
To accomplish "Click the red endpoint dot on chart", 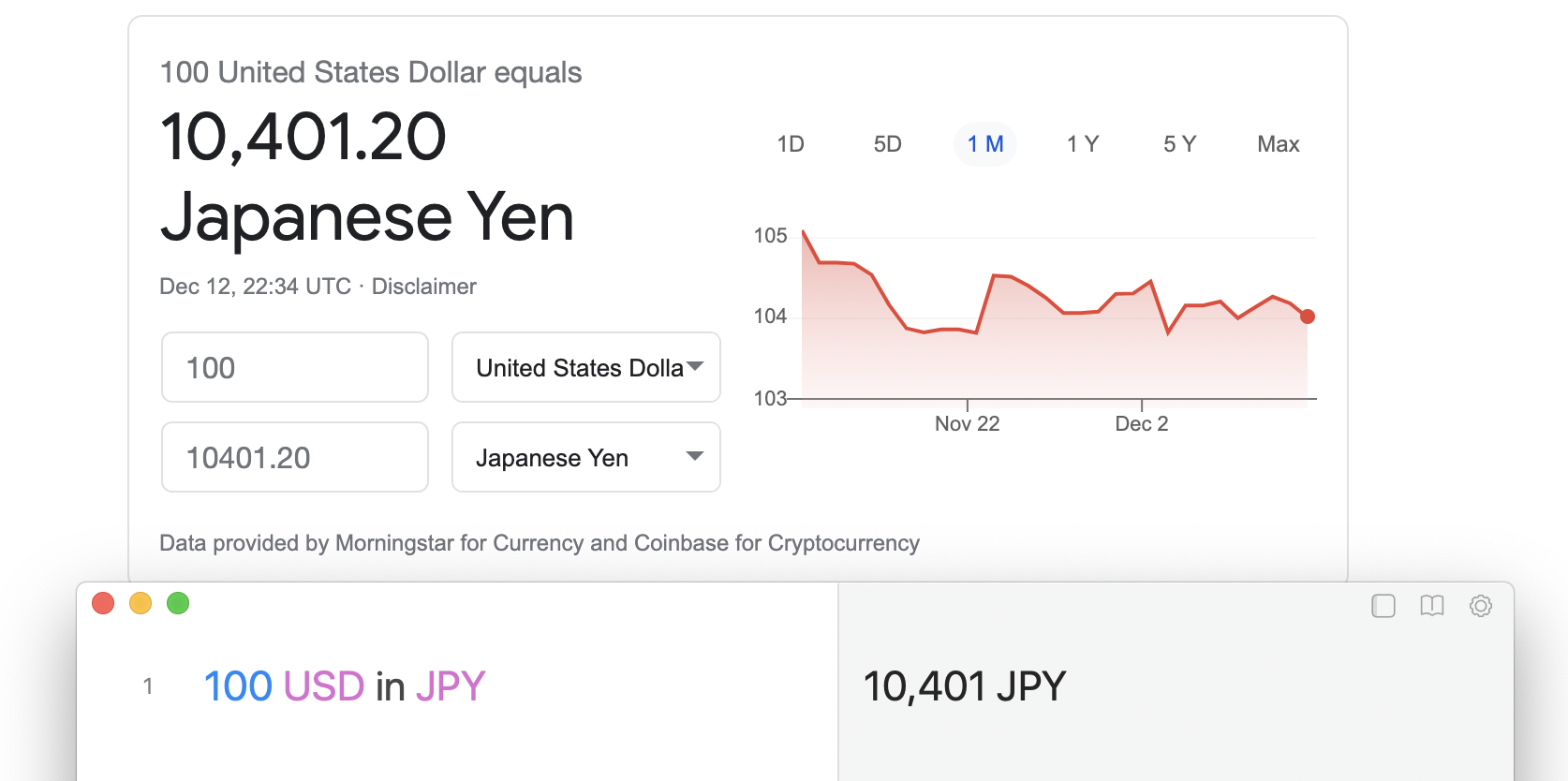I will pos(1308,317).
